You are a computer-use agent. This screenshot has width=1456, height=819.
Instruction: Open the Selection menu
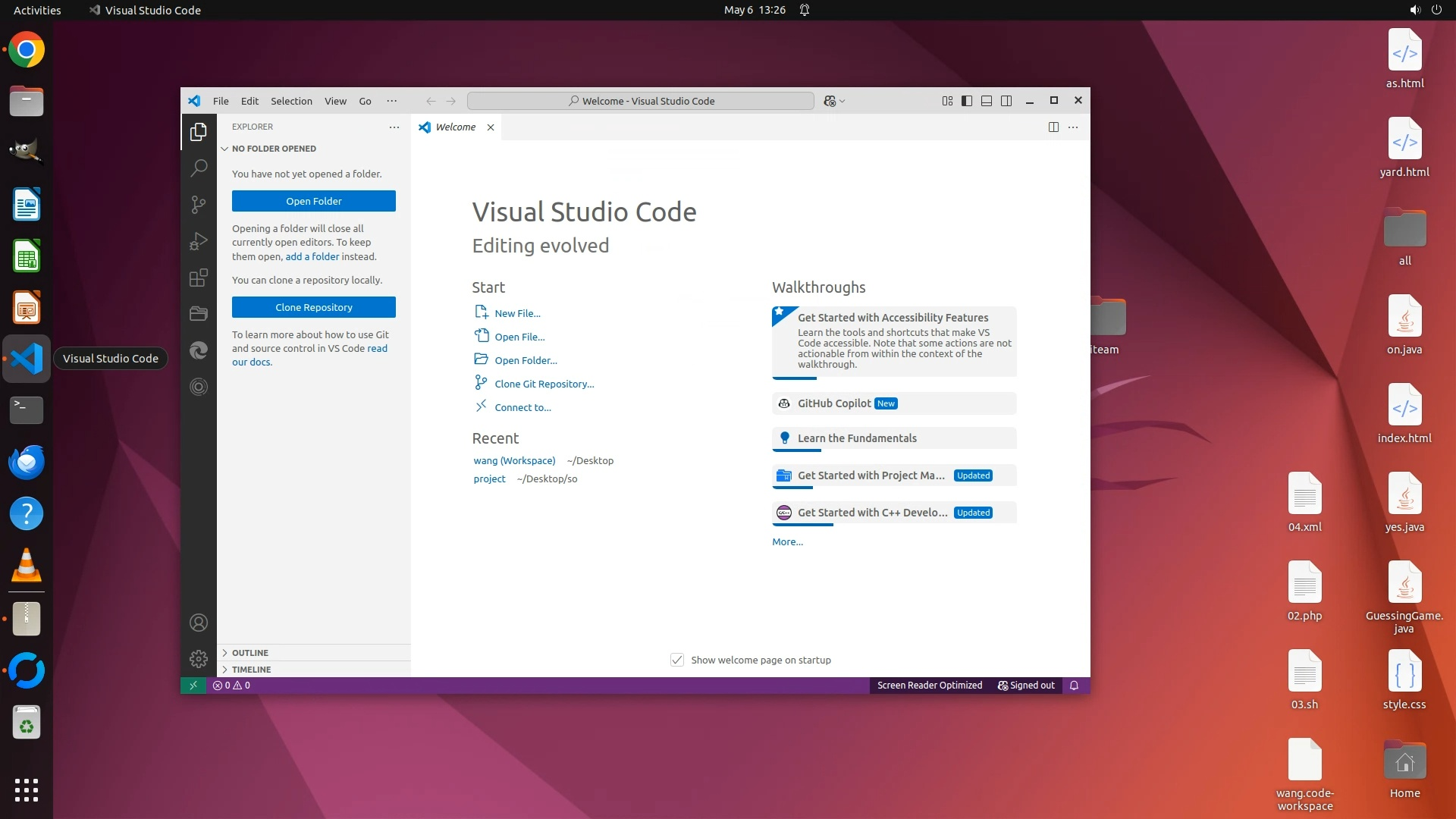click(x=291, y=101)
